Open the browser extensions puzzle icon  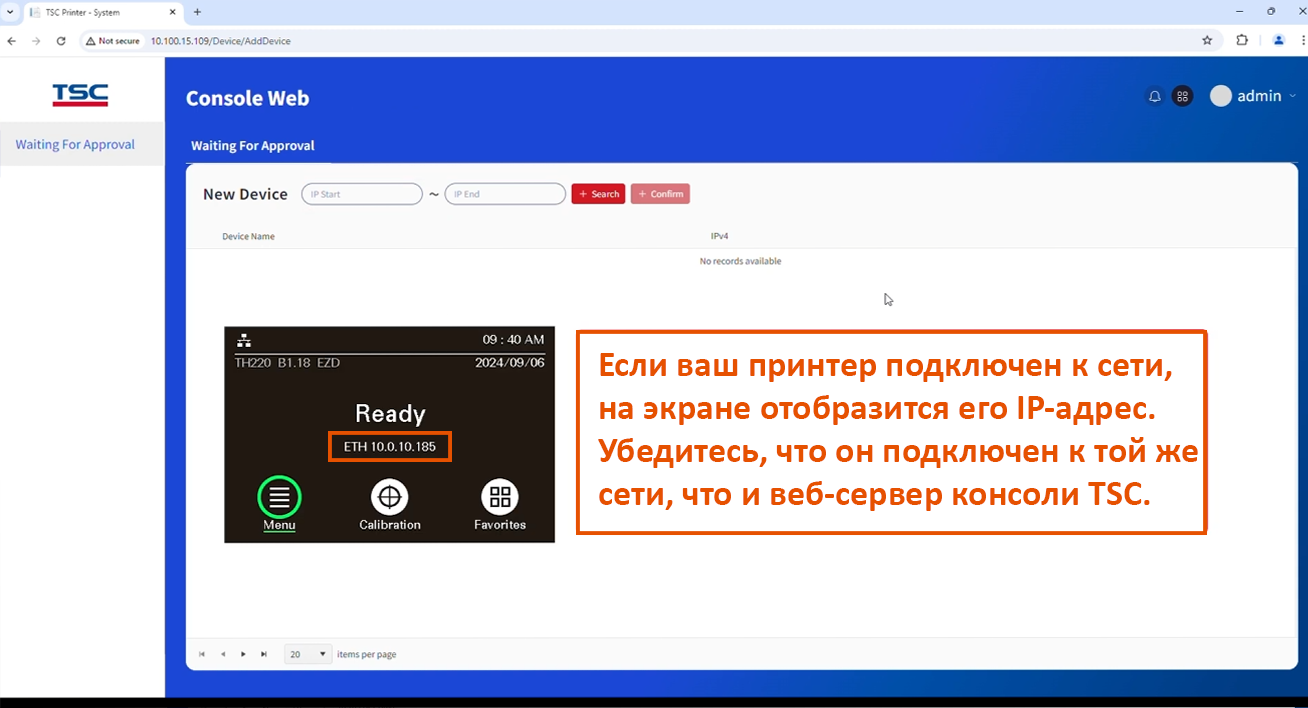1242,41
